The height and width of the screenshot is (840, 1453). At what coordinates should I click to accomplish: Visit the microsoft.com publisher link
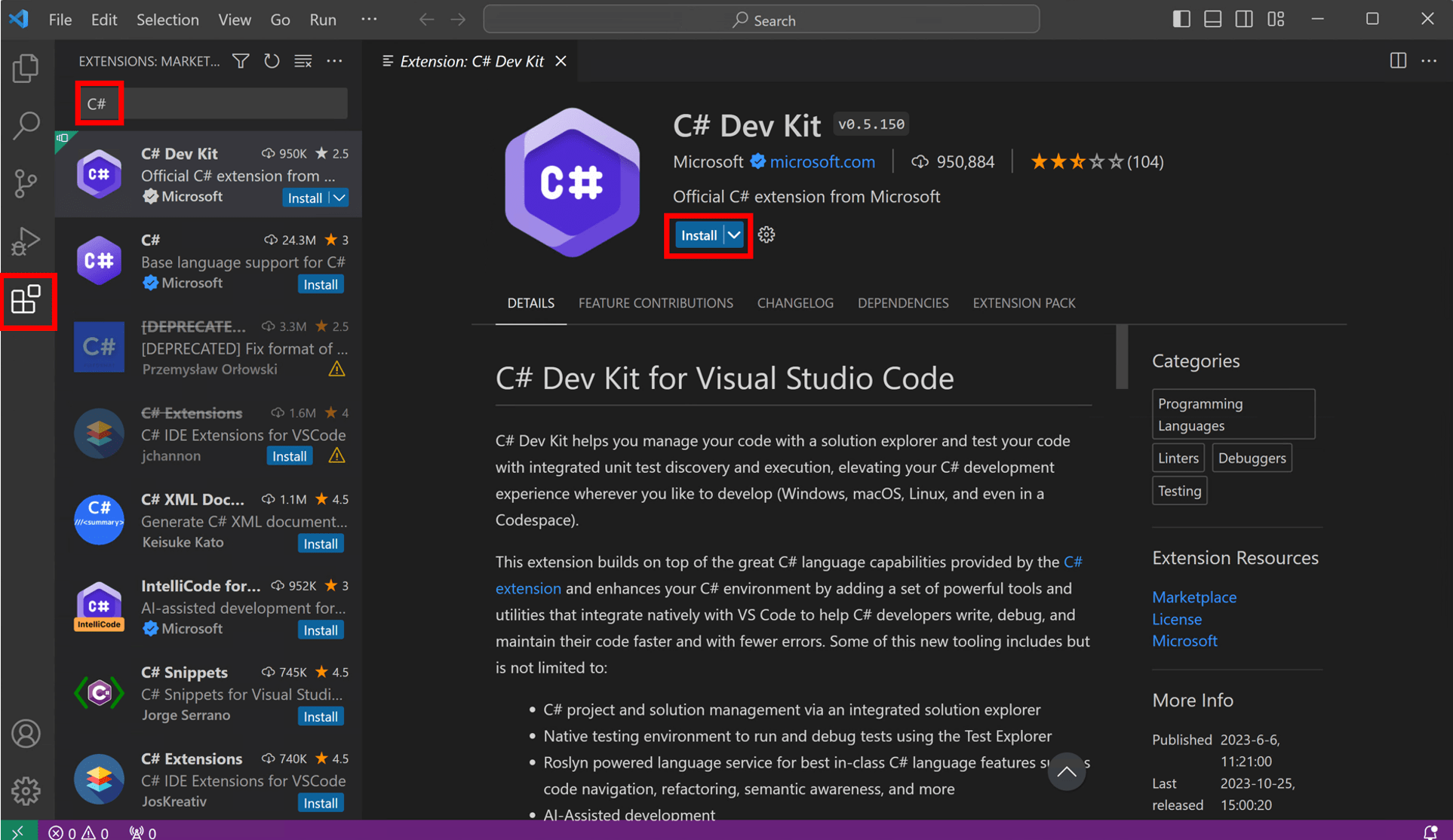point(822,161)
